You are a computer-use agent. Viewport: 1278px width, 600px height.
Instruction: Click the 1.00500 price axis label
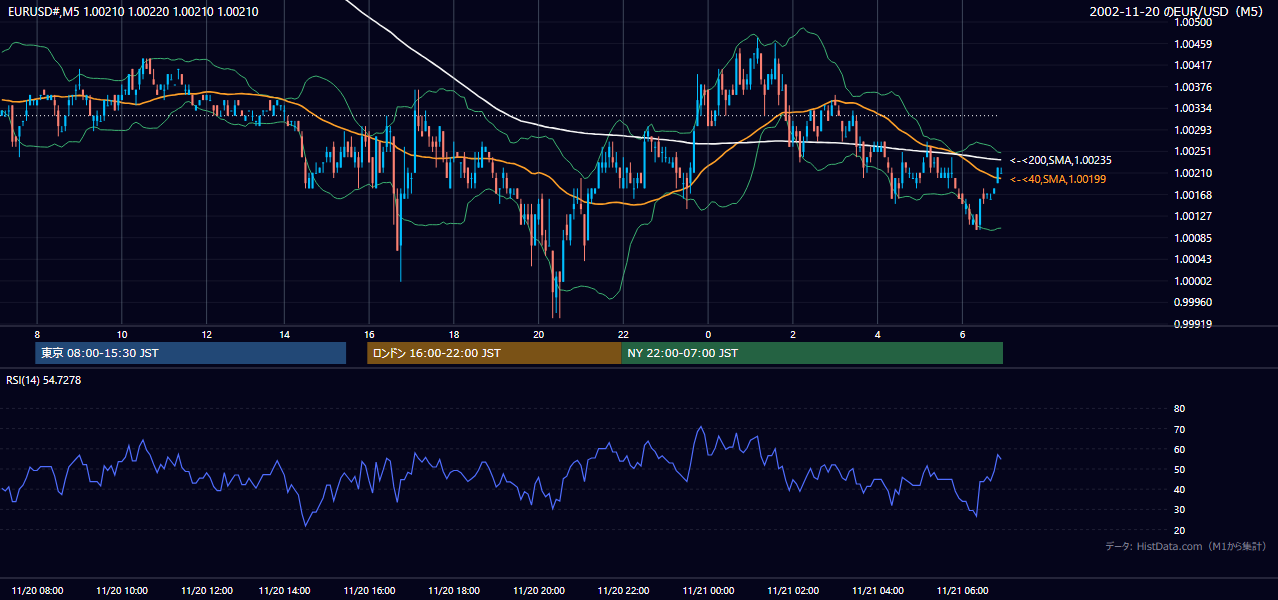pos(1192,22)
